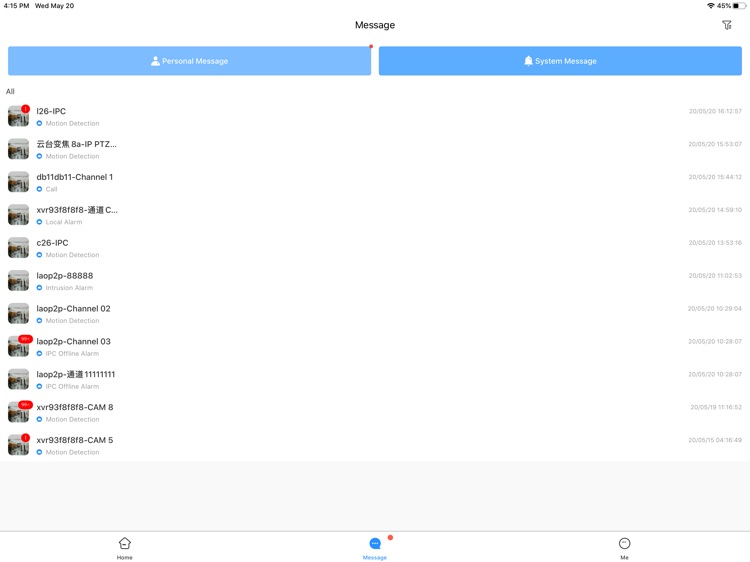This screenshot has width=750, height=562.
Task: Click timestamp 20/05/20 14:59:10
Action: 715,210
